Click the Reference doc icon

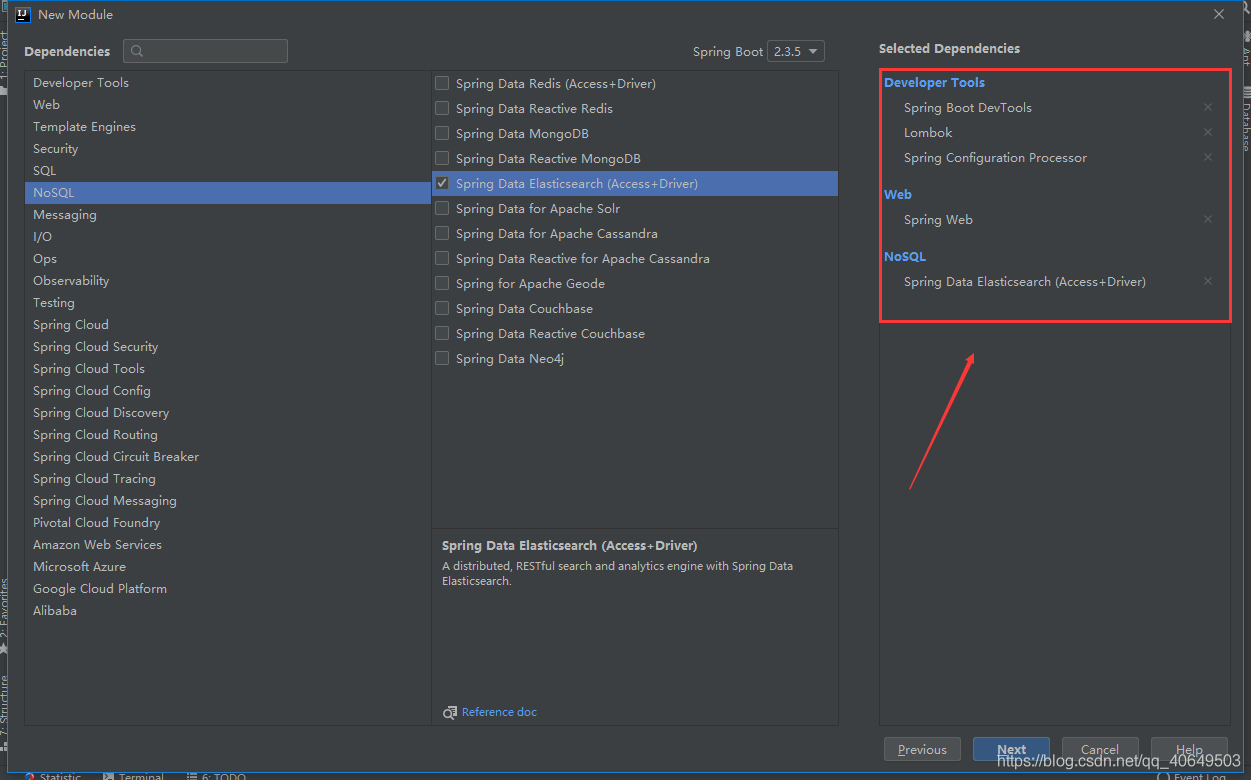(x=450, y=712)
